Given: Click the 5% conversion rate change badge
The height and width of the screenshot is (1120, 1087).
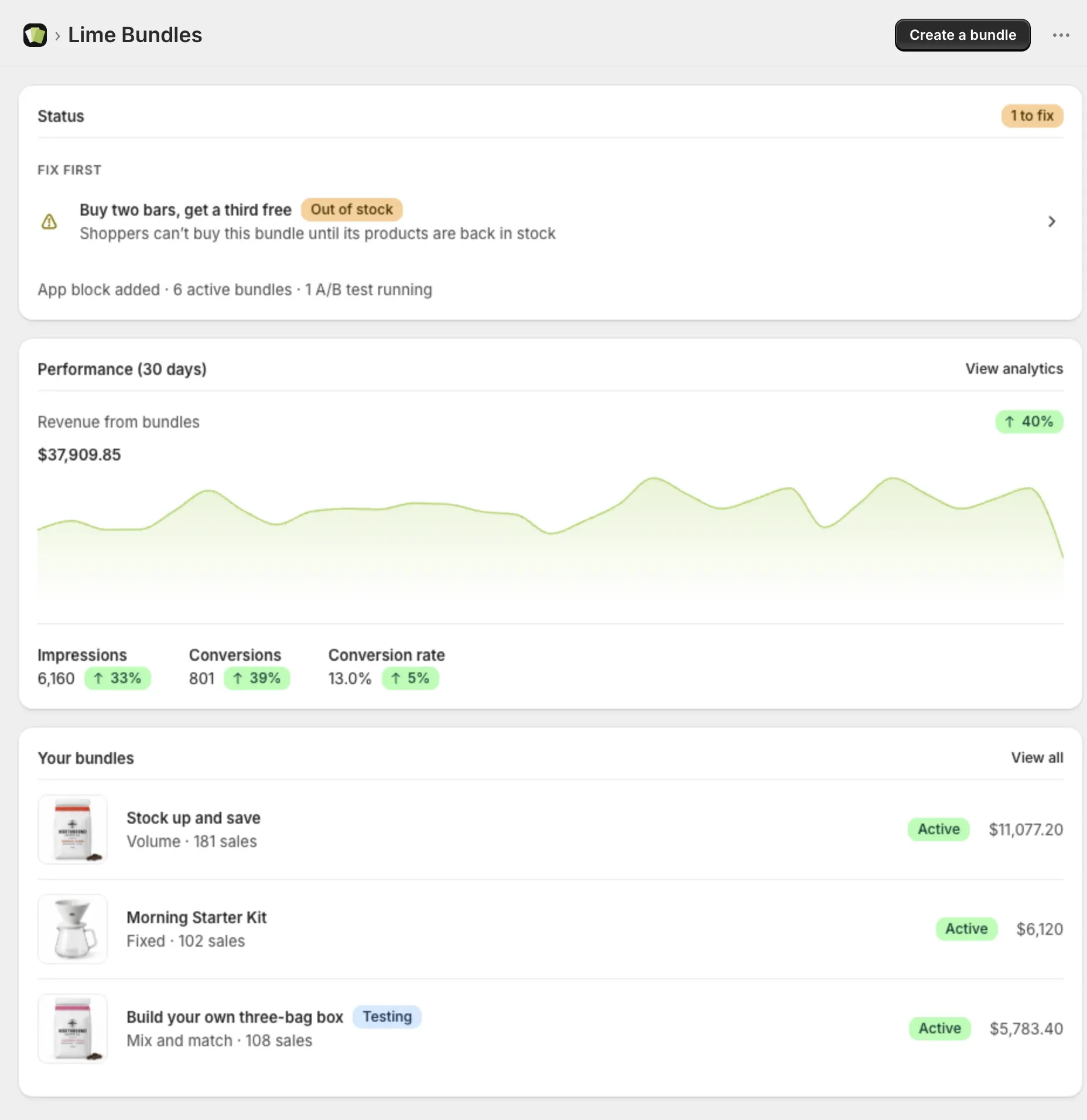Looking at the screenshot, I should (x=411, y=678).
